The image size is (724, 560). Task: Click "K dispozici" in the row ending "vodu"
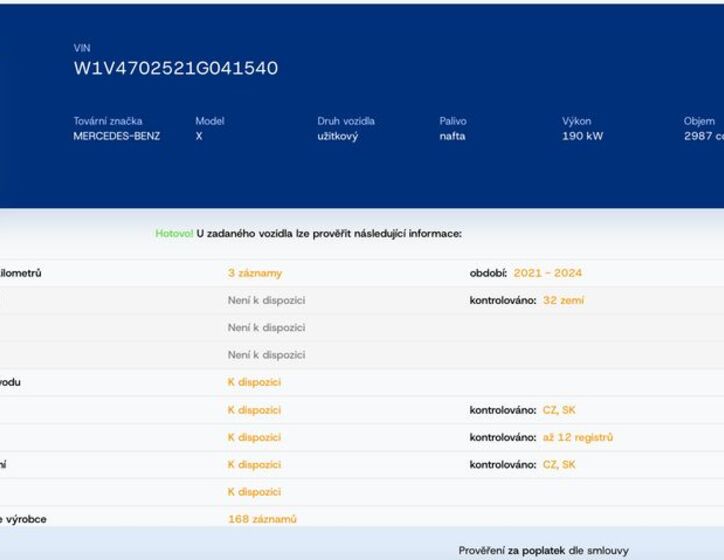254,382
